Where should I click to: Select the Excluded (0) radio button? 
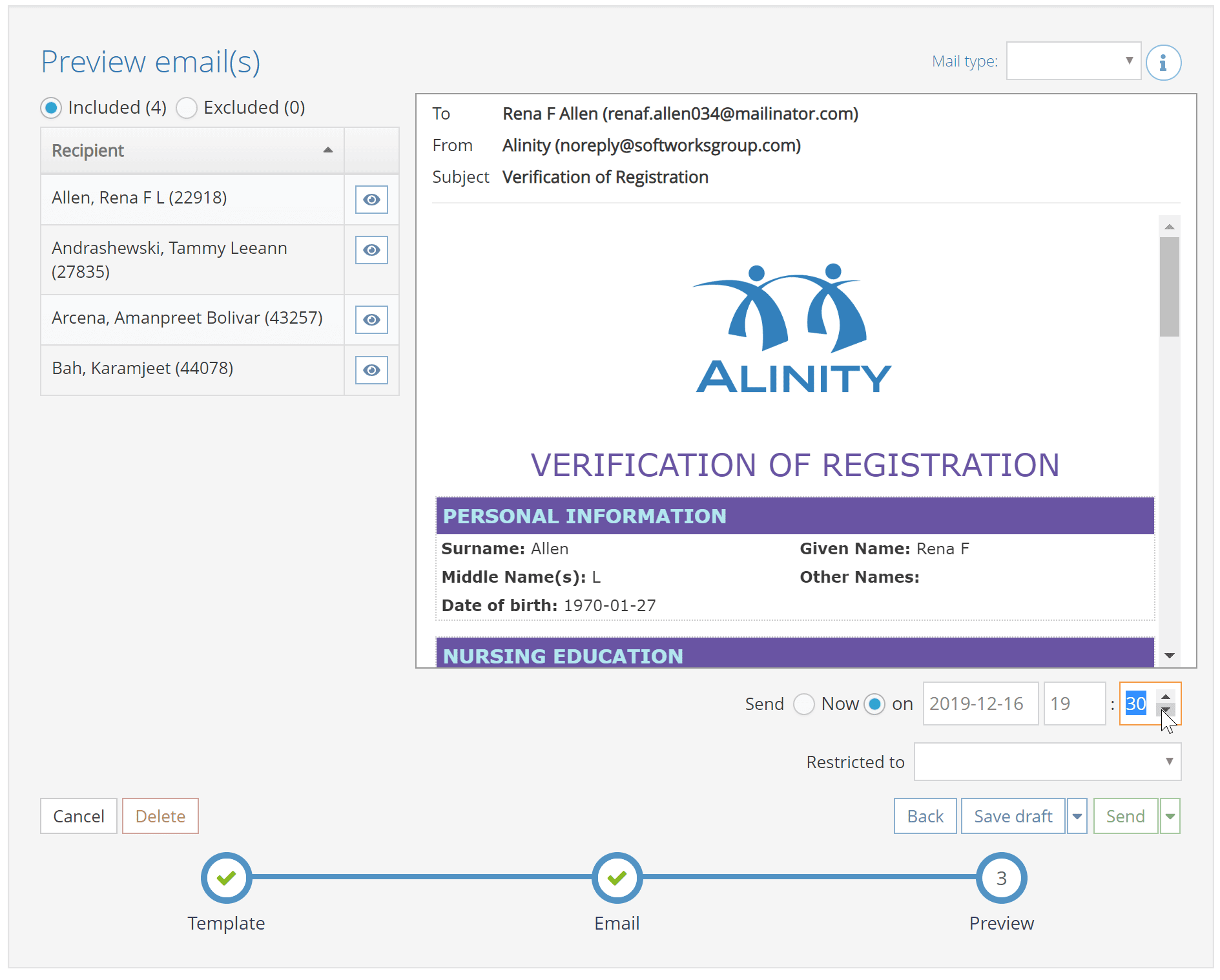tap(187, 108)
